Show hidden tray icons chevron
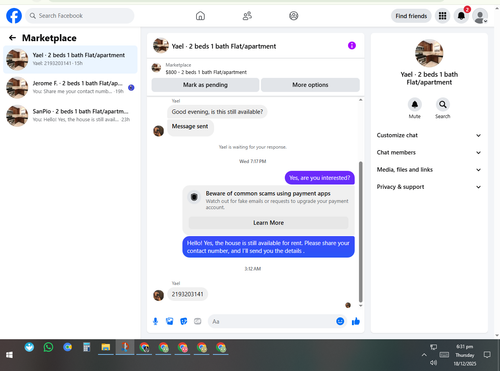Viewport: 500px width, 371px height. point(424,355)
